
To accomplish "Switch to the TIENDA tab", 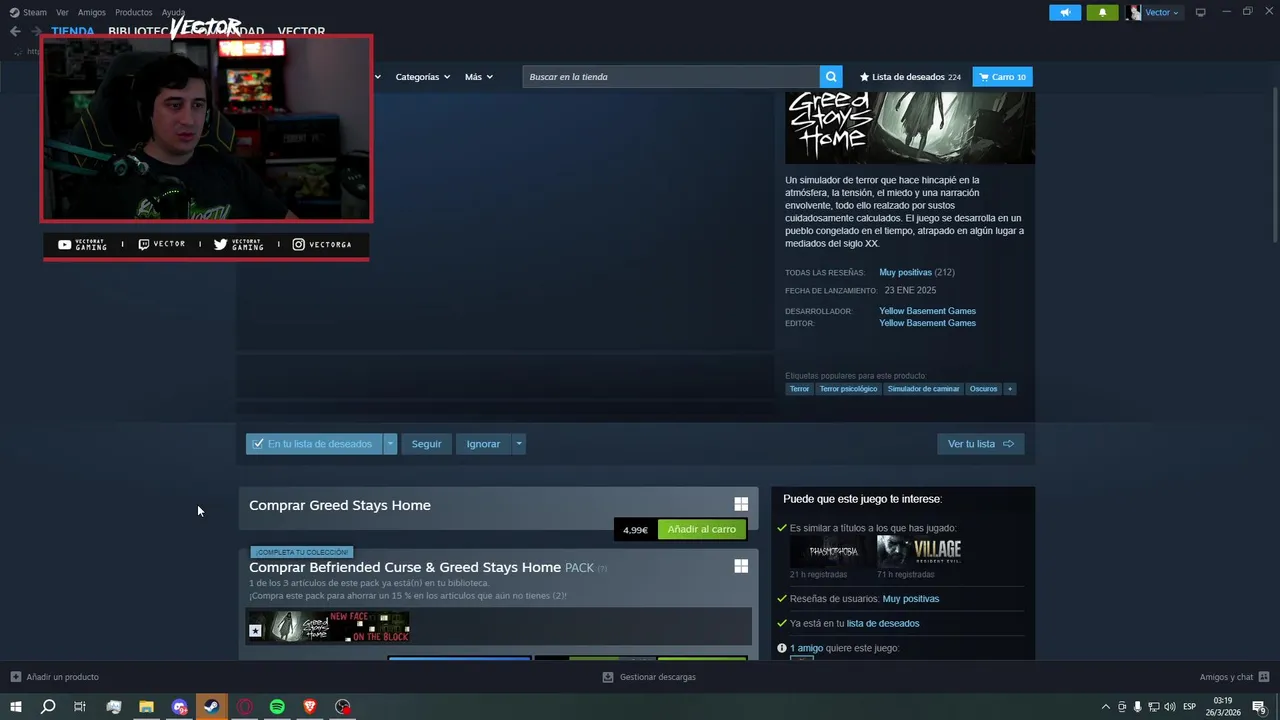I will coord(72,32).
